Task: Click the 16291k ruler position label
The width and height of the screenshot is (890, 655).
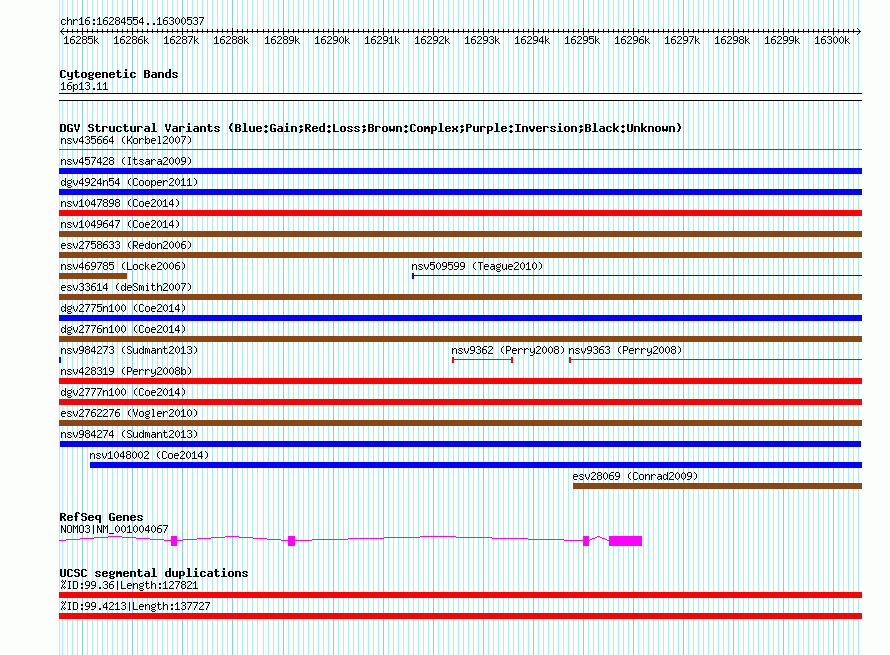Action: point(381,40)
